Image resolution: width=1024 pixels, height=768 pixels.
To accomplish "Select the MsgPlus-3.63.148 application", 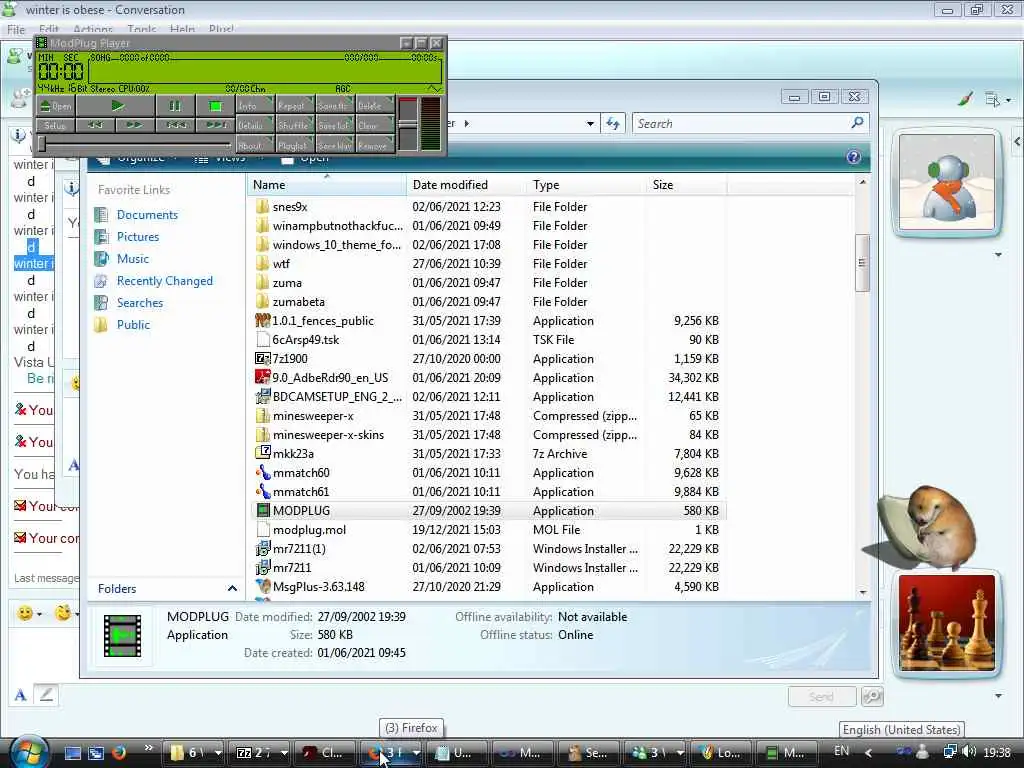I will click(318, 586).
